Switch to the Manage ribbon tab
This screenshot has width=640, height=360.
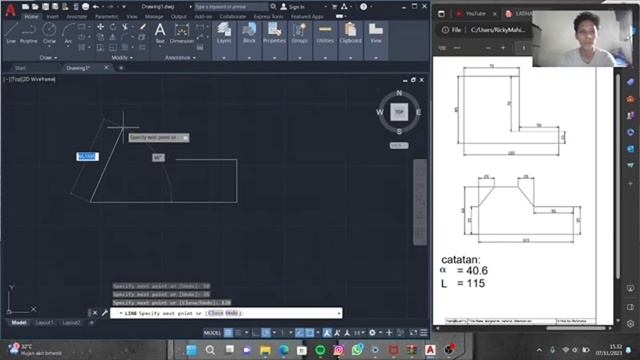point(154,17)
